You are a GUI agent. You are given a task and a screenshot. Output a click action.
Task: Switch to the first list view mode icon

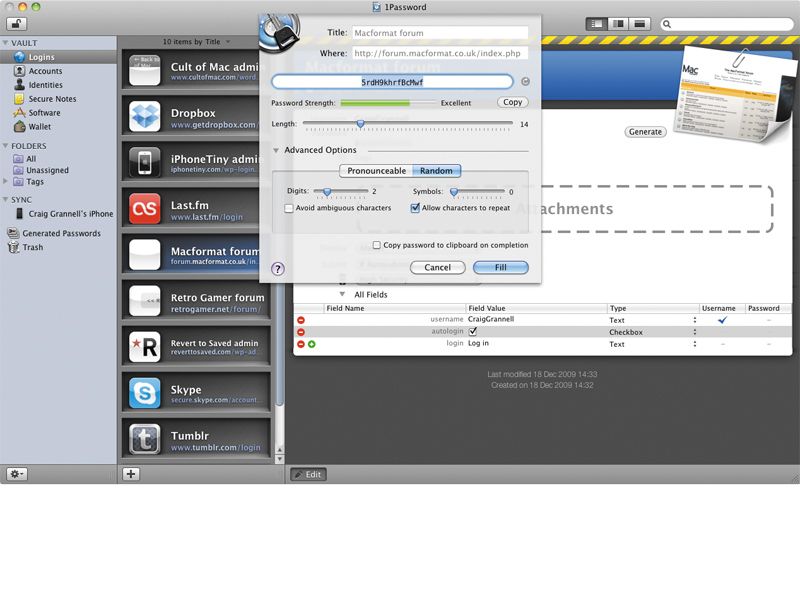coord(596,23)
